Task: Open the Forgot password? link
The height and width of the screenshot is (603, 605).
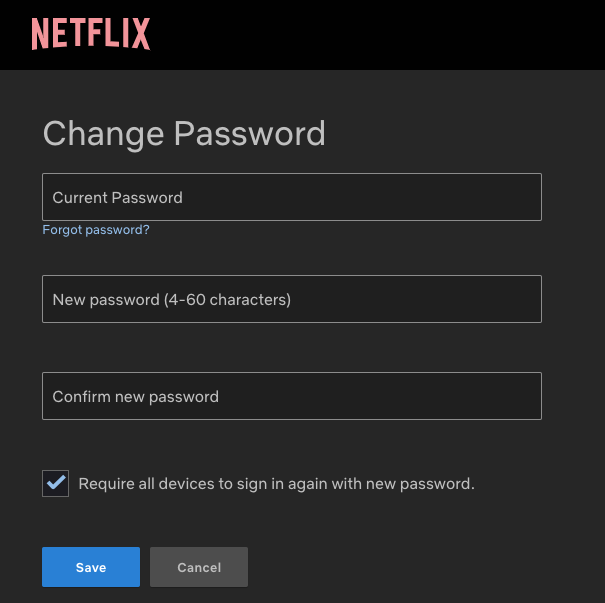Action: (96, 230)
